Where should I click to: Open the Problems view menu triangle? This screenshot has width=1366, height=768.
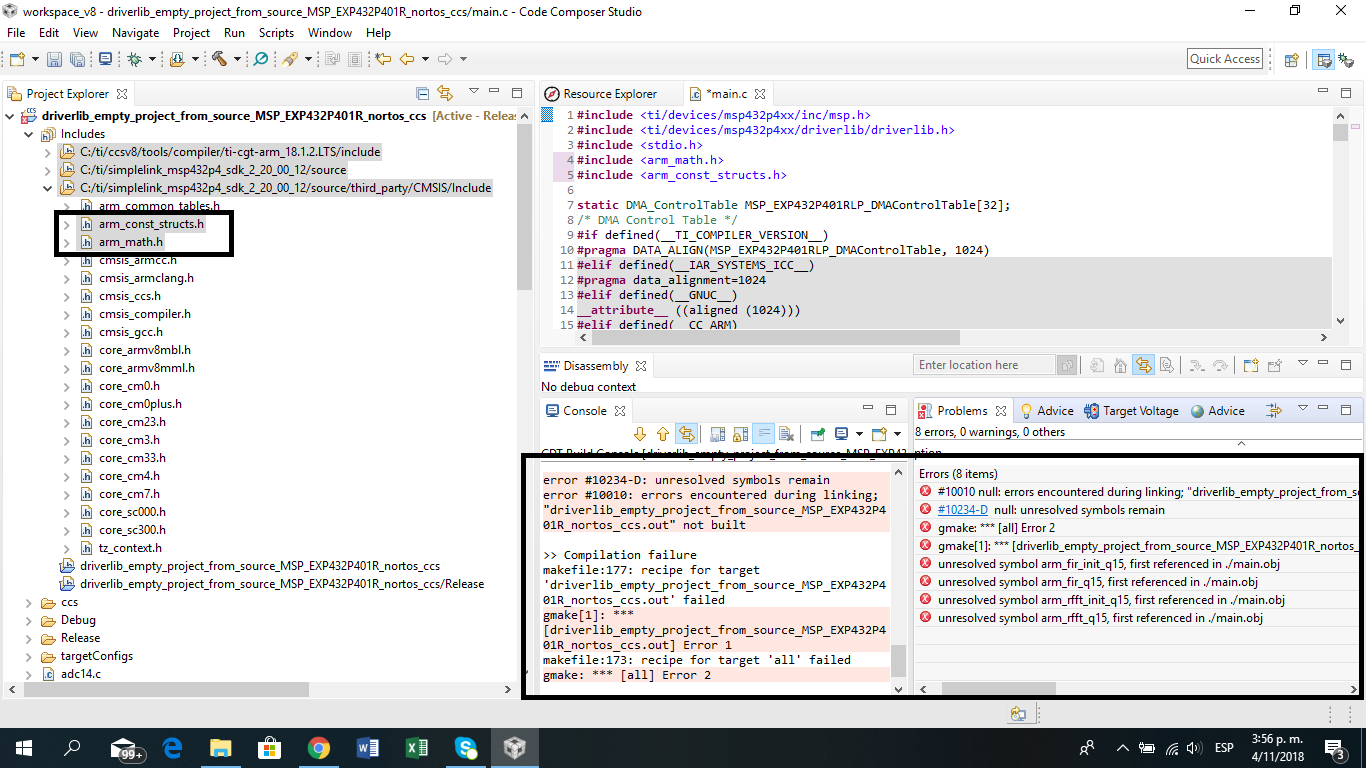(1302, 408)
